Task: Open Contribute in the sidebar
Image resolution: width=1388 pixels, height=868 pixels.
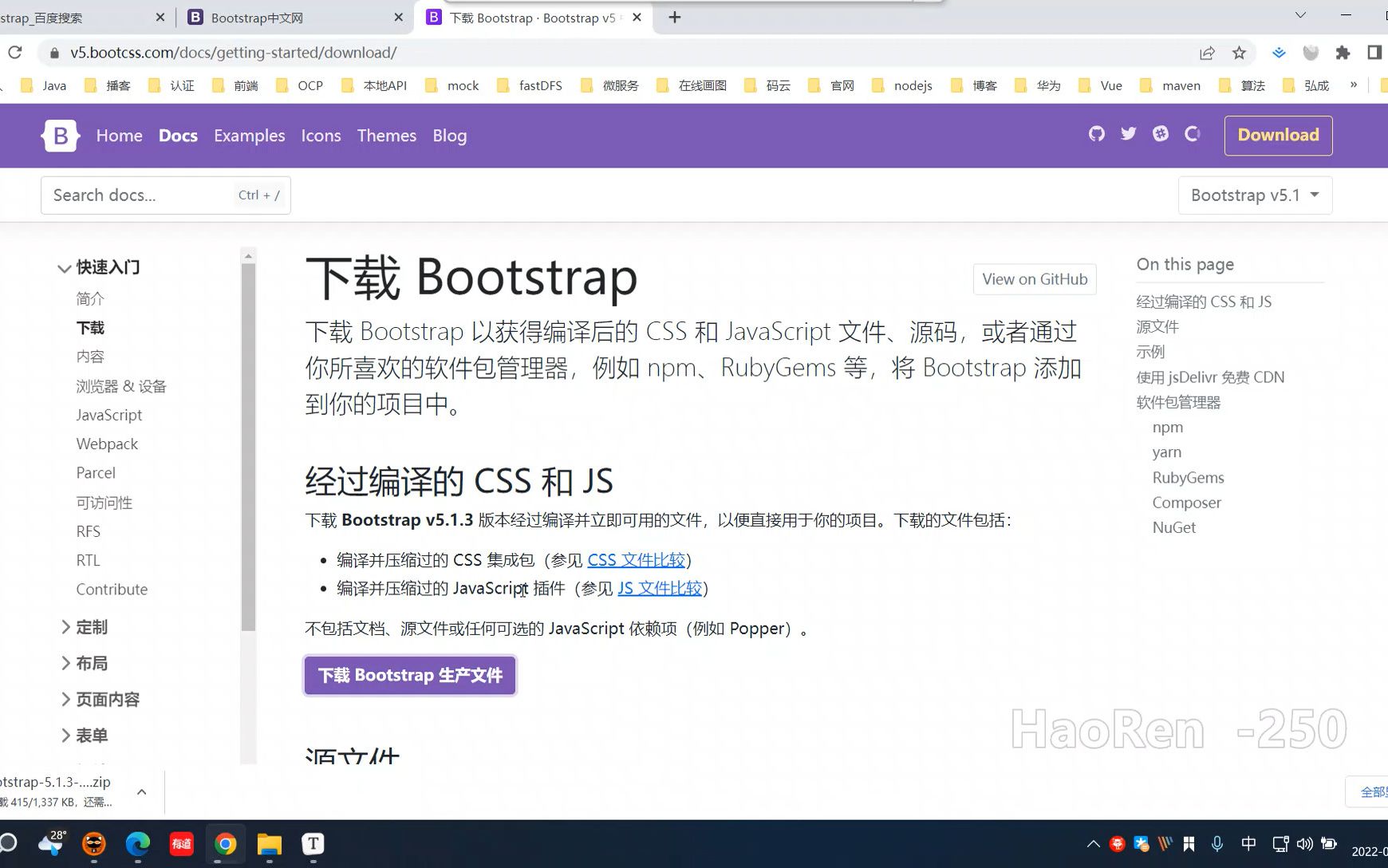Action: [112, 589]
